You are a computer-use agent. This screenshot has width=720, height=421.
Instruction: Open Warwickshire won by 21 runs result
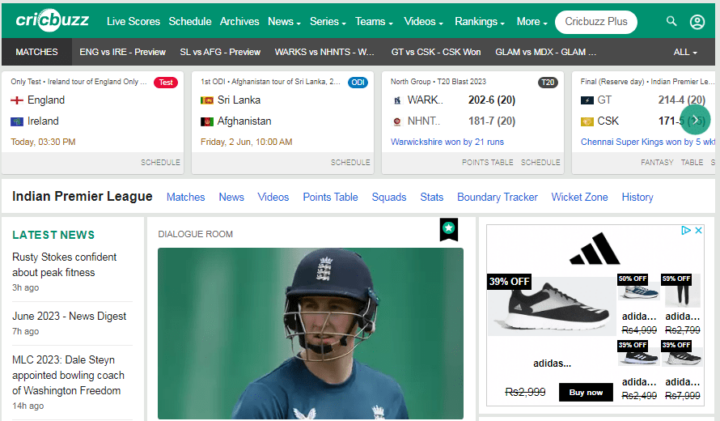pyautogui.click(x=447, y=142)
